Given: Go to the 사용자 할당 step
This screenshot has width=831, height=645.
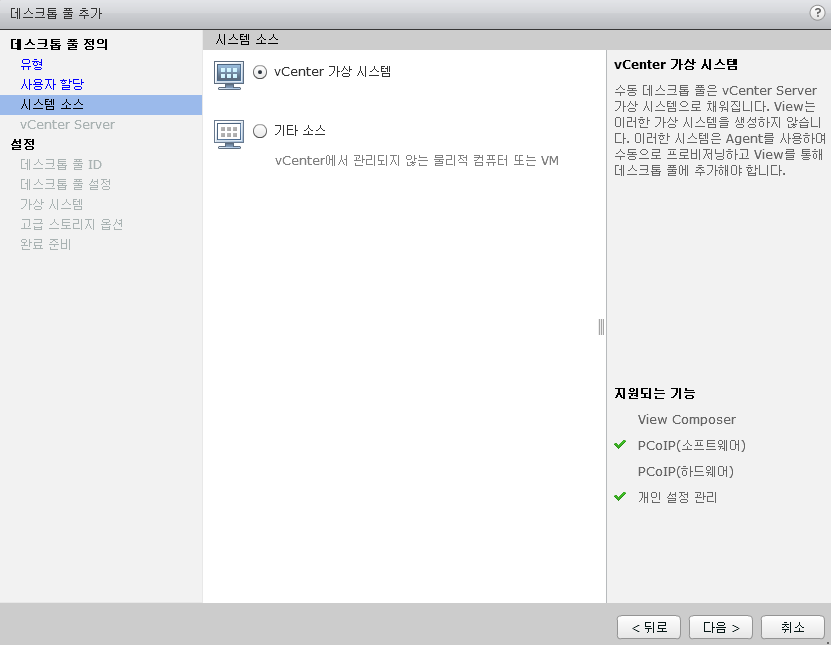Looking at the screenshot, I should click(x=52, y=84).
